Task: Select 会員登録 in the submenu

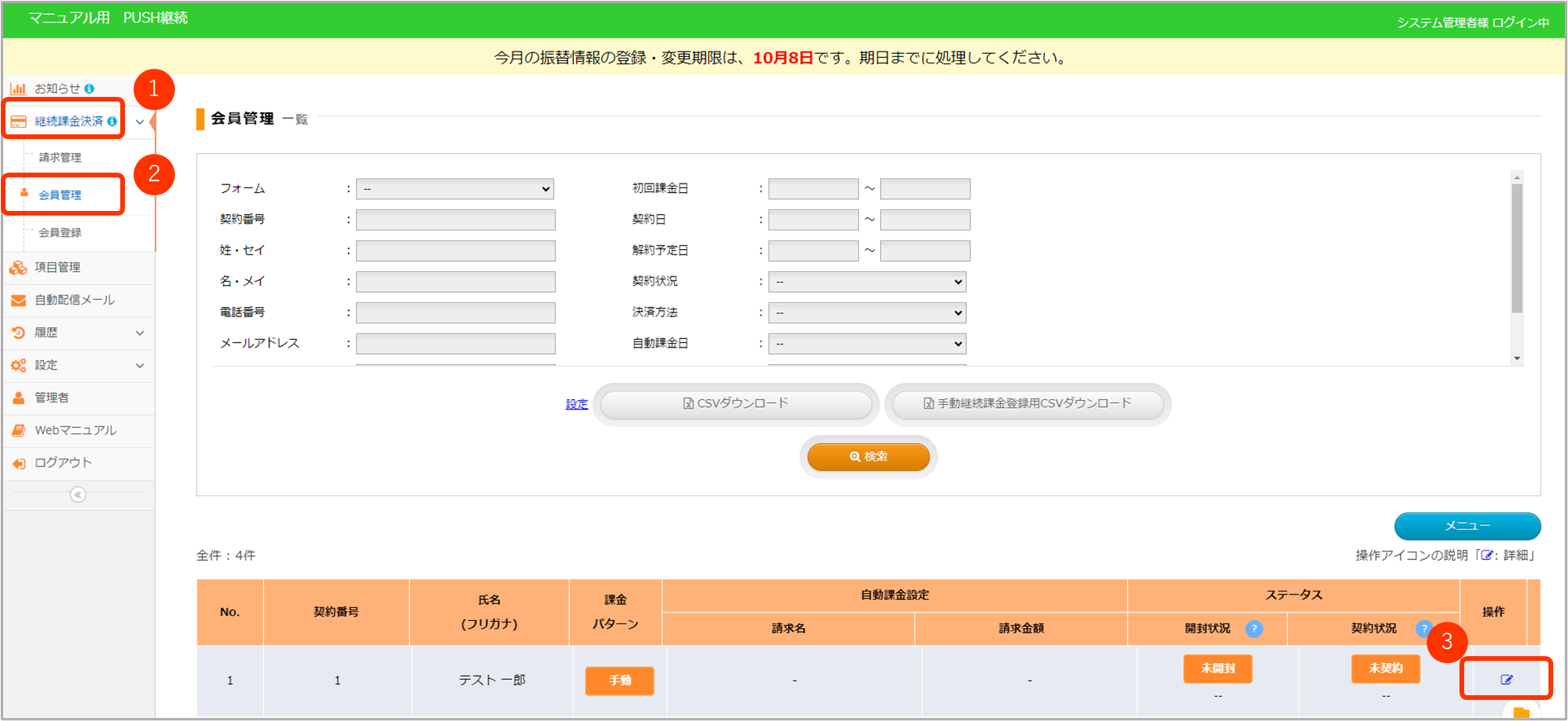Action: (x=60, y=233)
